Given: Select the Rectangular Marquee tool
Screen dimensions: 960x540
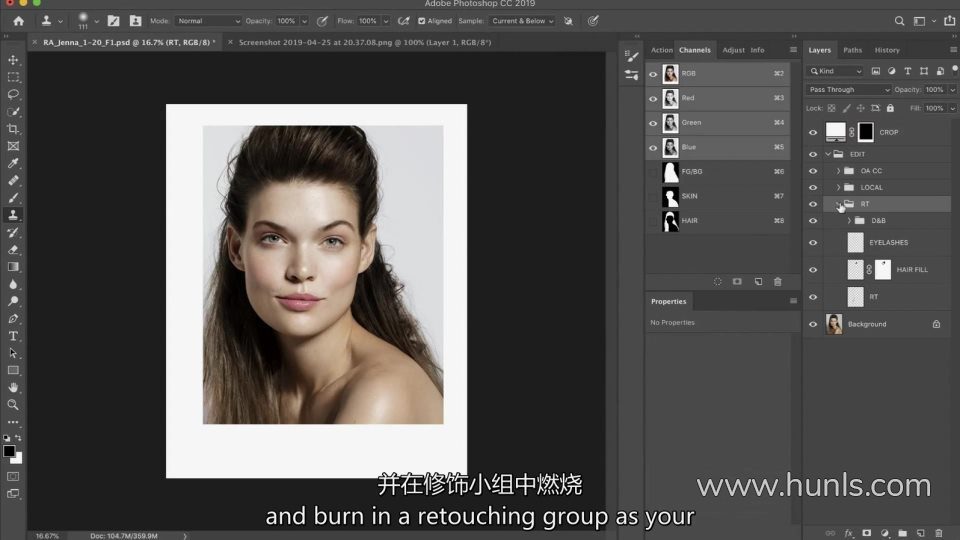Looking at the screenshot, I should click(x=13, y=77).
